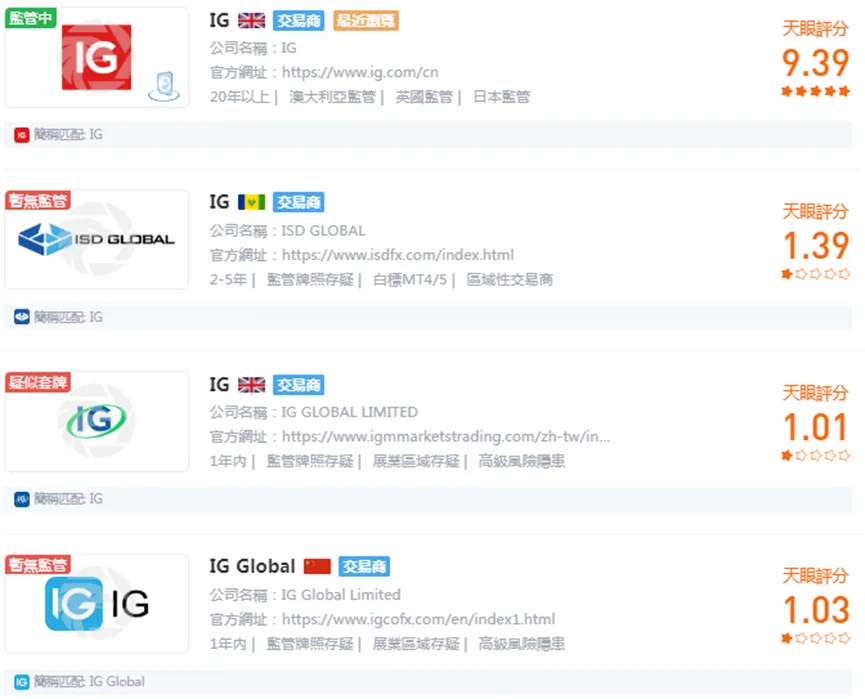Click the UK flag on first IG listing
This screenshot has height=699, width=865.
tap(252, 20)
